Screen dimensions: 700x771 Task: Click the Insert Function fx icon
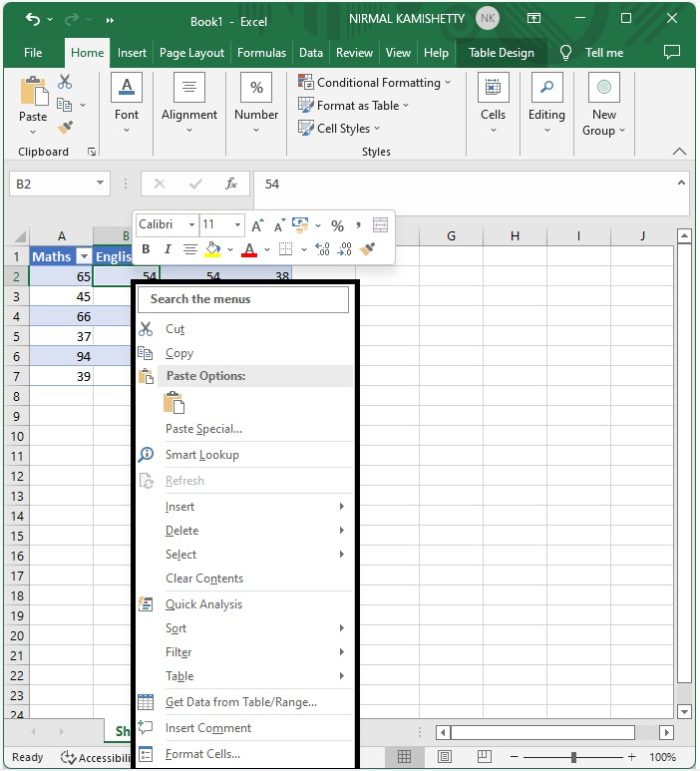tap(231, 184)
